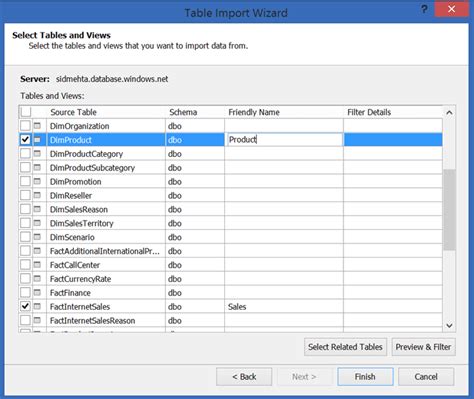Check the FactInternetSalesReason checkbox
This screenshot has height=399, width=474.
coord(25,320)
